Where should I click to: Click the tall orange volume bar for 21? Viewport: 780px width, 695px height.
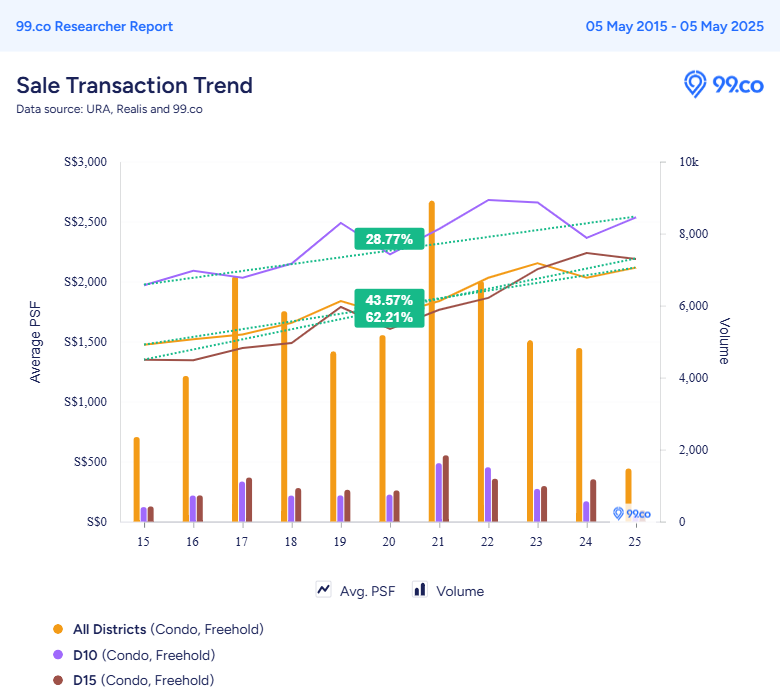[x=432, y=361]
